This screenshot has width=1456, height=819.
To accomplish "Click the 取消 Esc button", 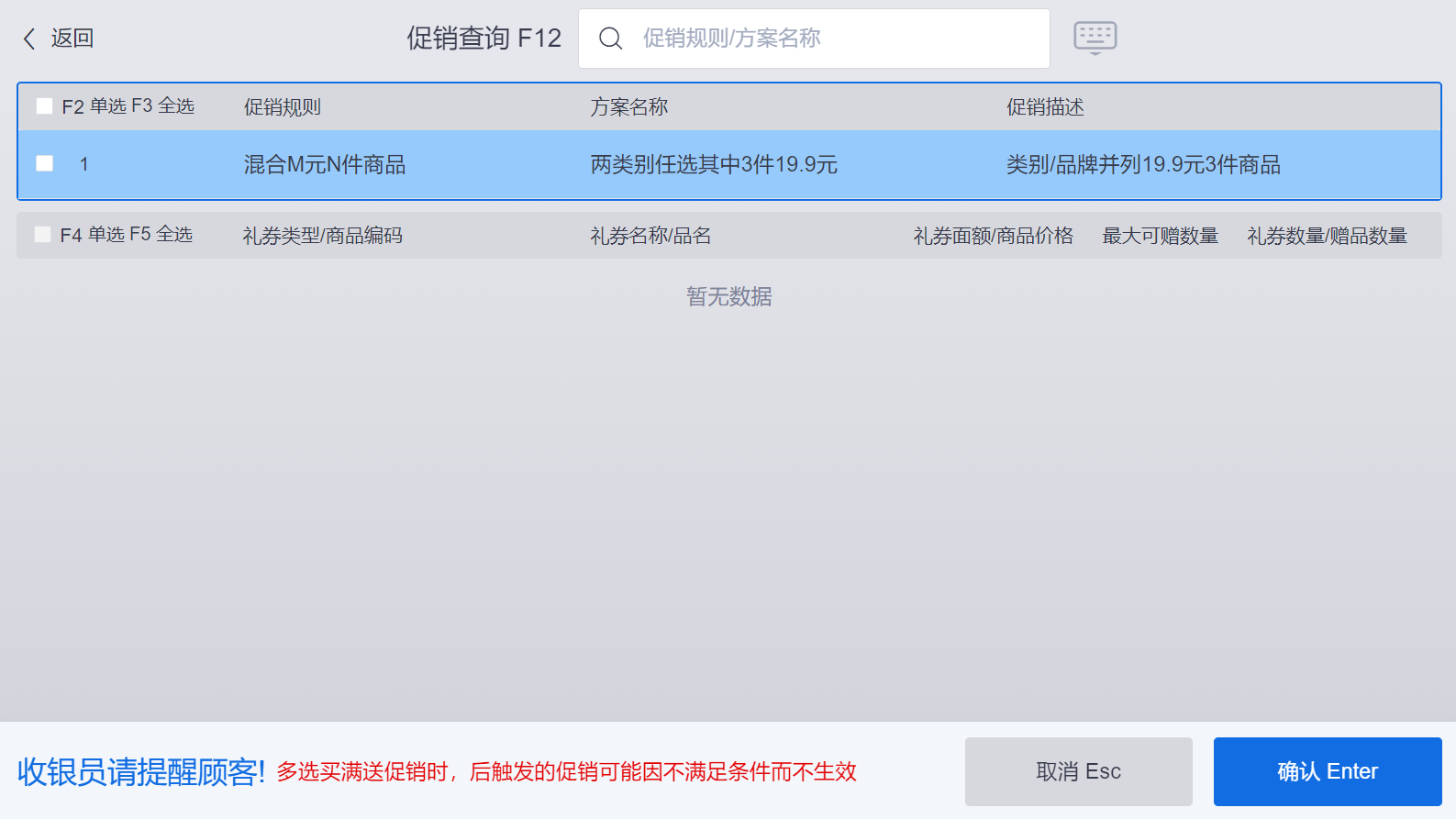I will [1078, 771].
